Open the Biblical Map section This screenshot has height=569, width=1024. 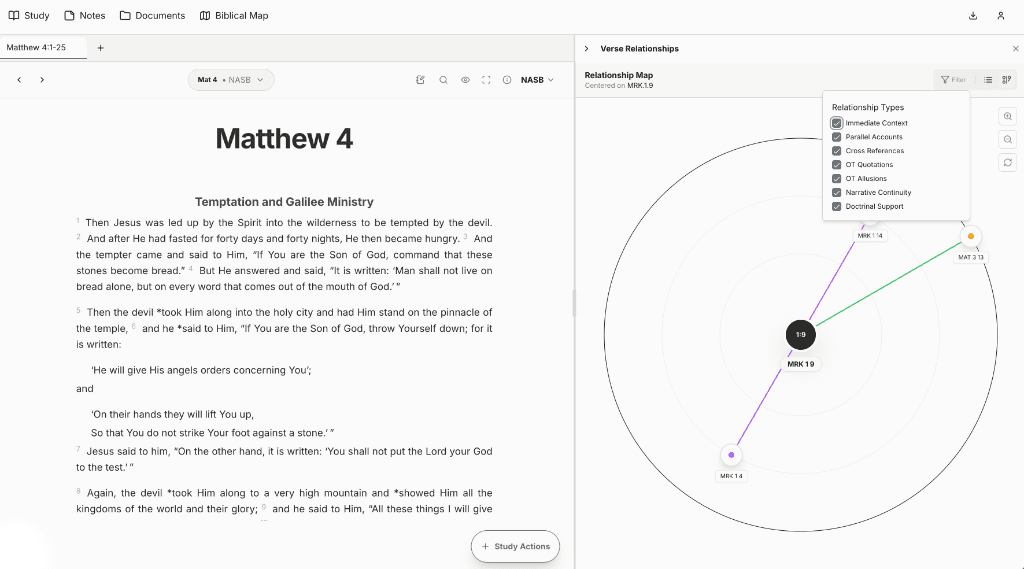pos(234,16)
